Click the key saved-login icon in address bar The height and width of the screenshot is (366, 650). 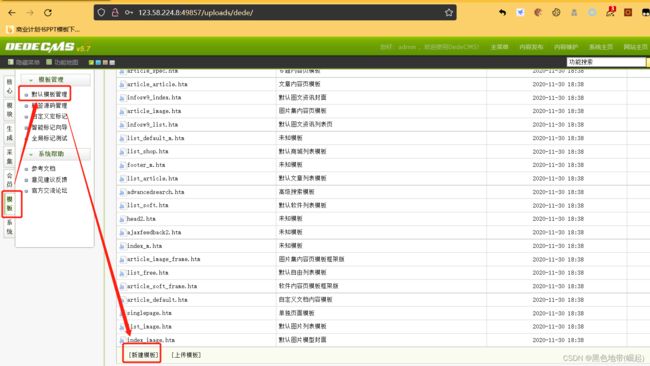[x=129, y=12]
